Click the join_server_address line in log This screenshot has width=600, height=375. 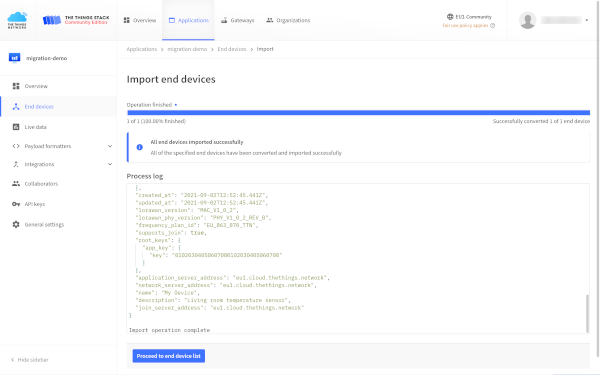(x=220, y=308)
